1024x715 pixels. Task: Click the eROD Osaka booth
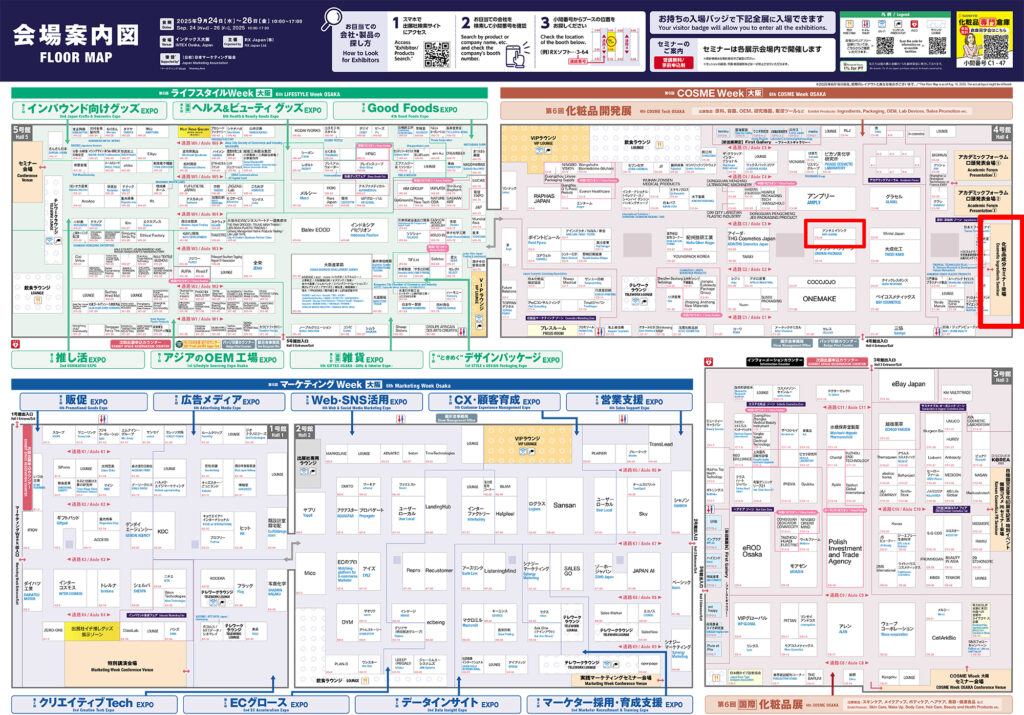click(x=751, y=551)
